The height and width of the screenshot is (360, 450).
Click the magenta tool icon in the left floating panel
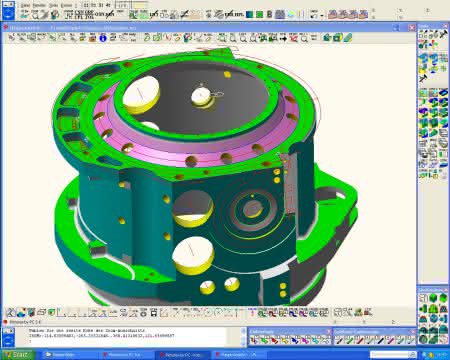[305, 340]
